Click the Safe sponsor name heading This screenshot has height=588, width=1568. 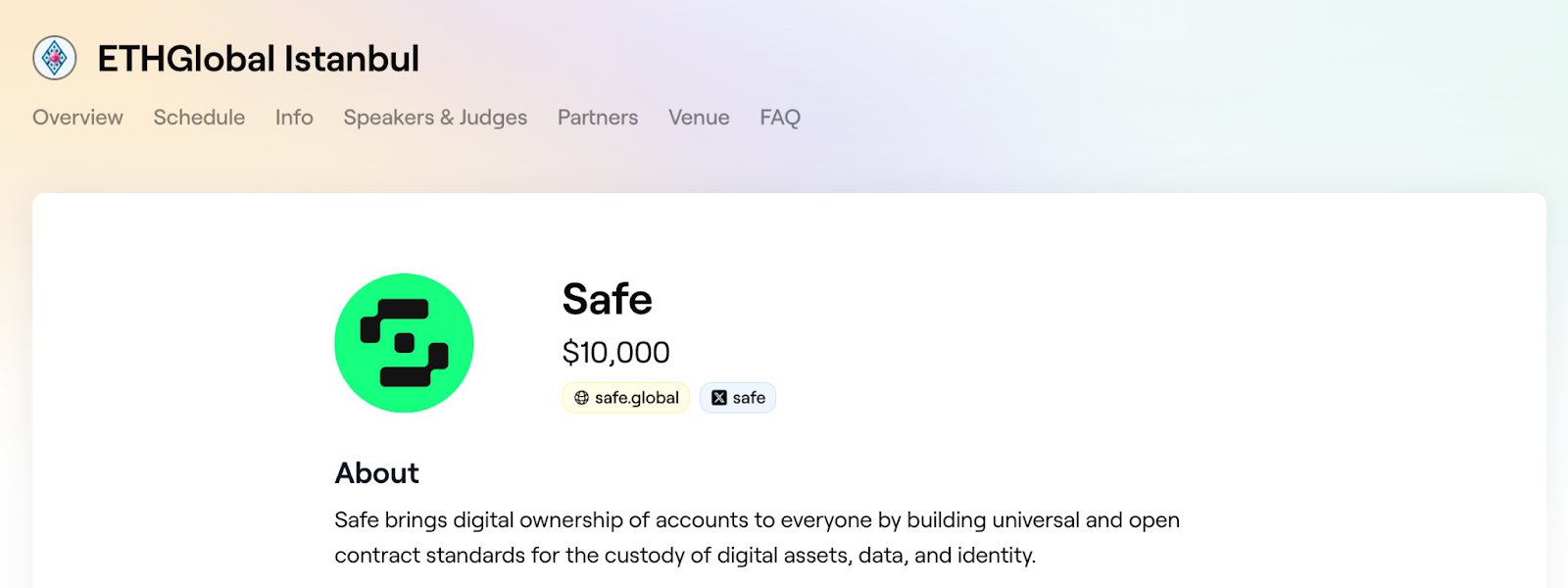click(607, 299)
